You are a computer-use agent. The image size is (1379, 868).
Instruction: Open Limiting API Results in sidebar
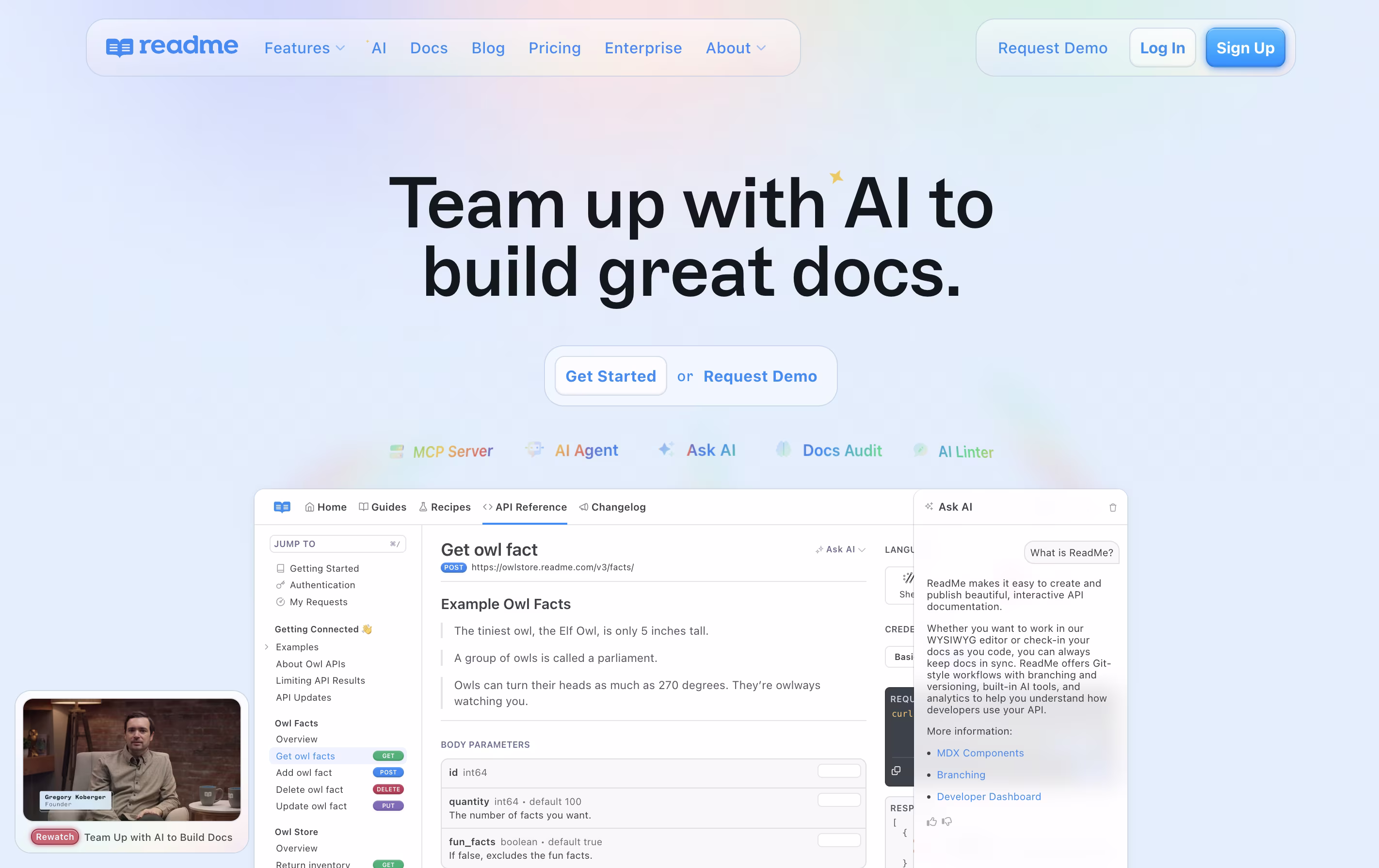(320, 680)
